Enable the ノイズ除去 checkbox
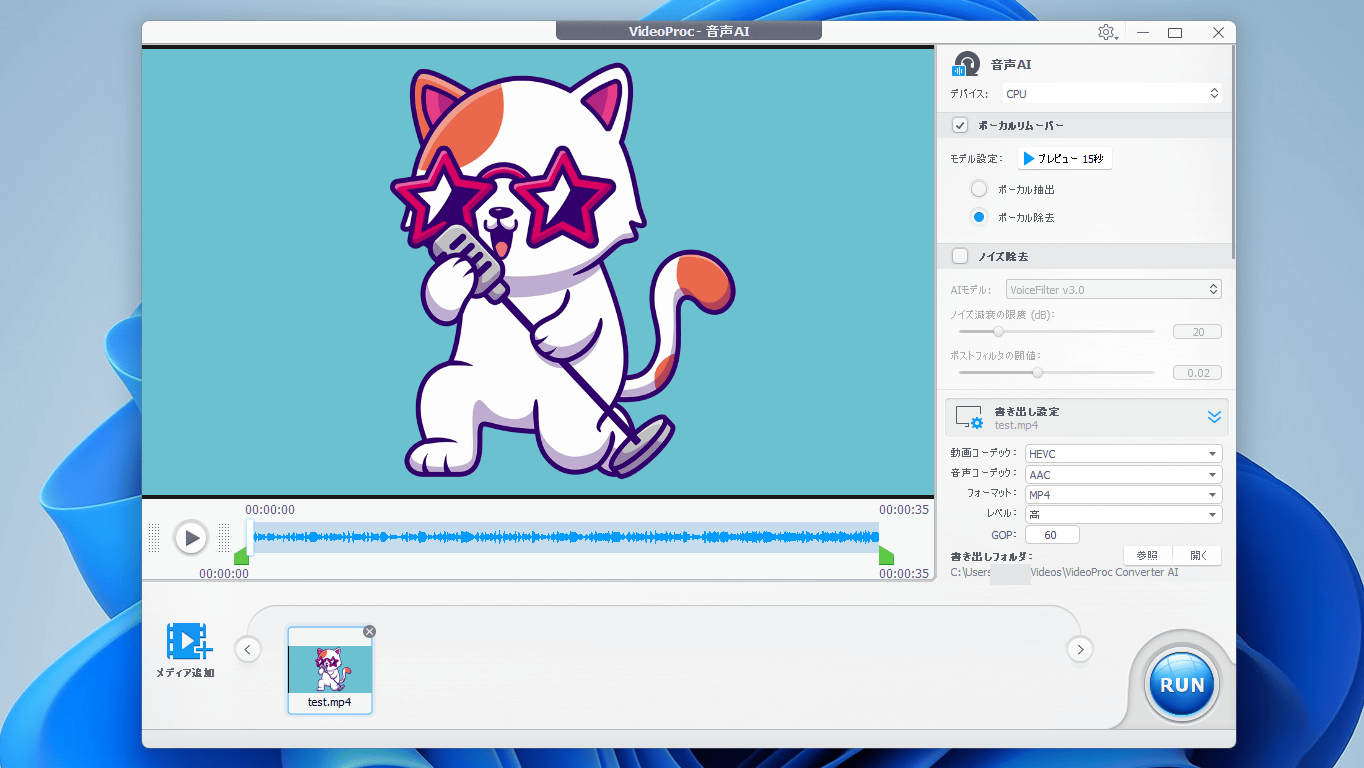The height and width of the screenshot is (768, 1364). (960, 256)
